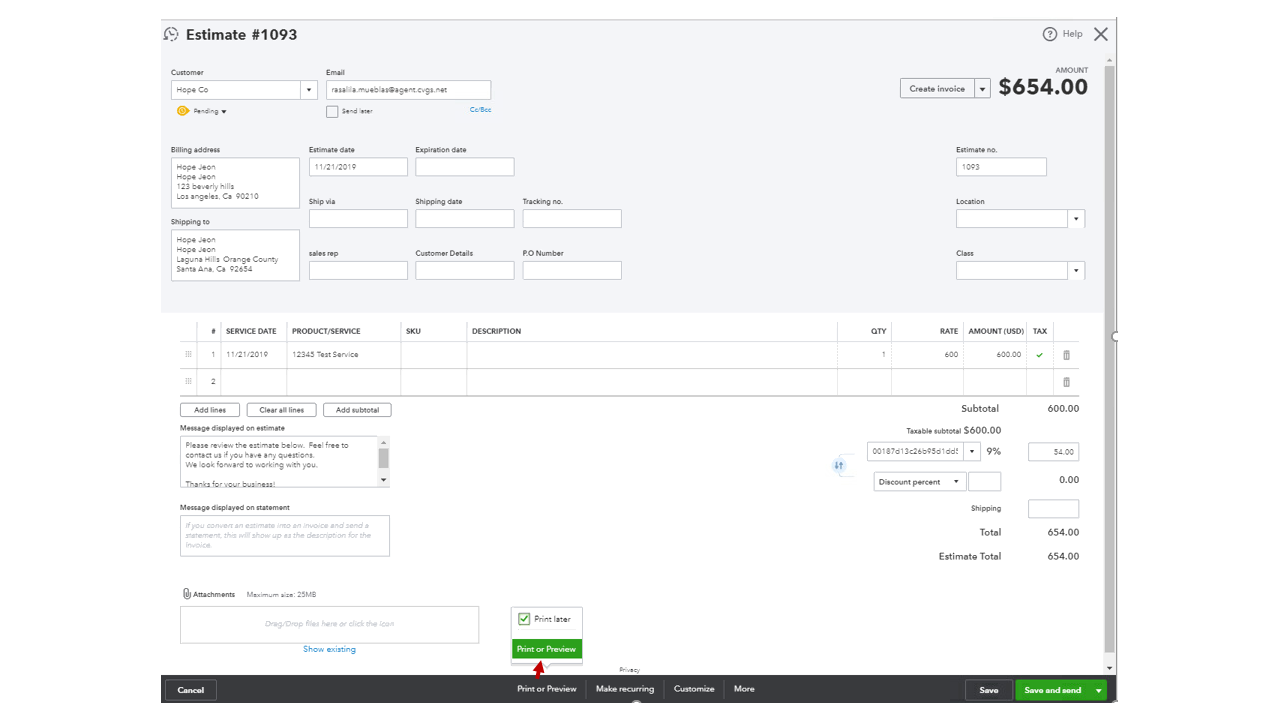Open the More menu in bottom bar

pos(744,689)
